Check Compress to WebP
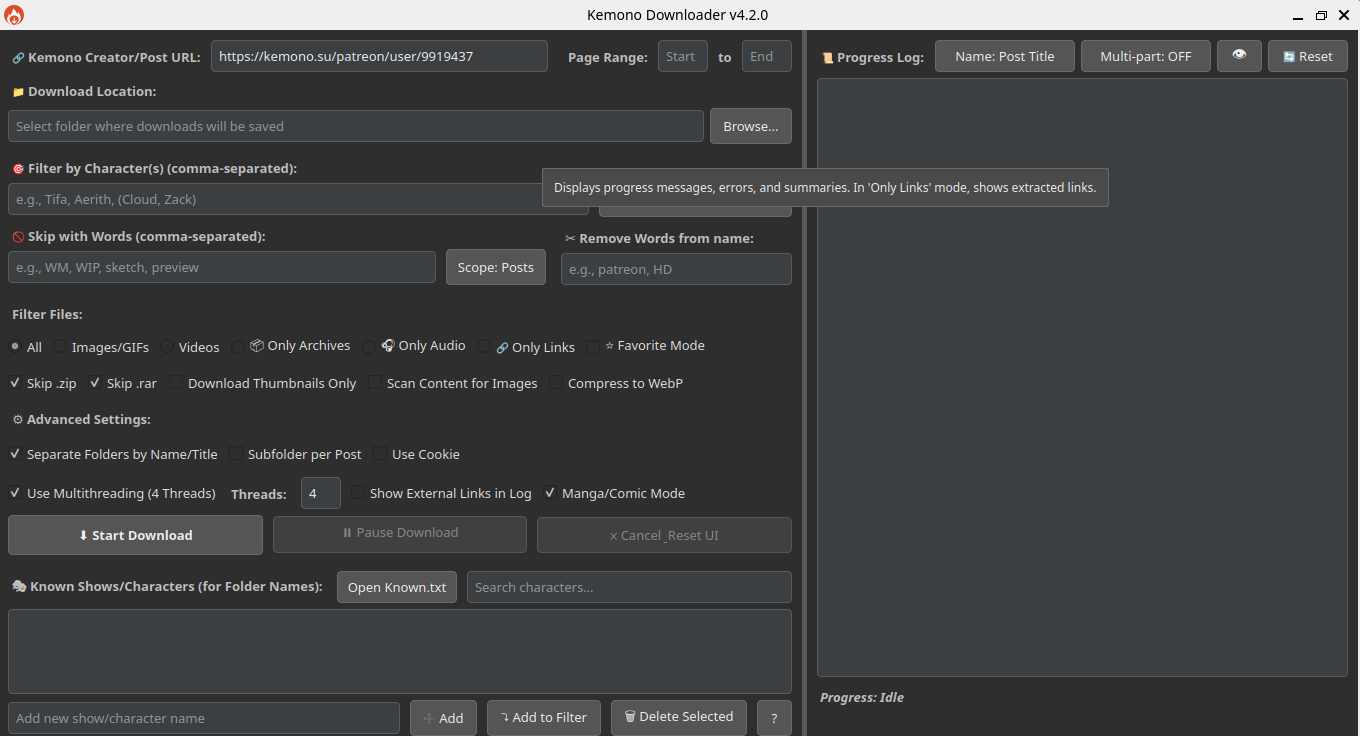 point(556,383)
